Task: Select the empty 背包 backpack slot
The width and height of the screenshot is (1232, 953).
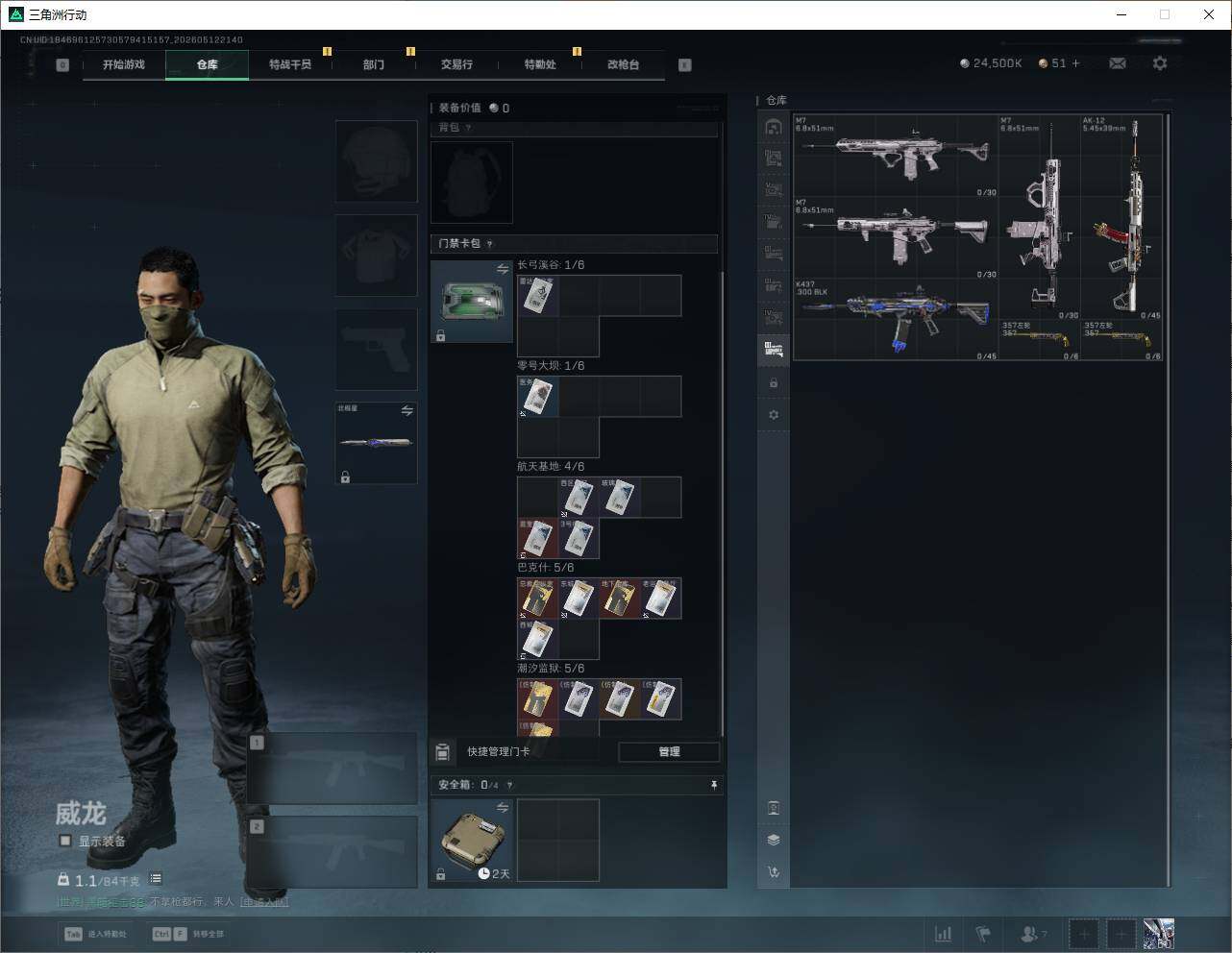Action: coord(472,183)
